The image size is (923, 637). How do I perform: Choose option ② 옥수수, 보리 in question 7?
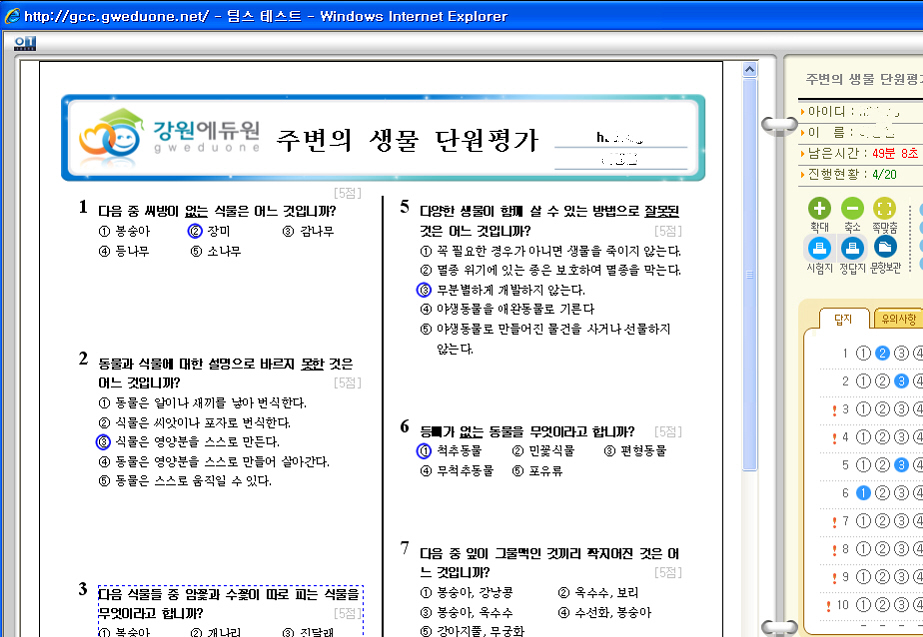tap(597, 593)
